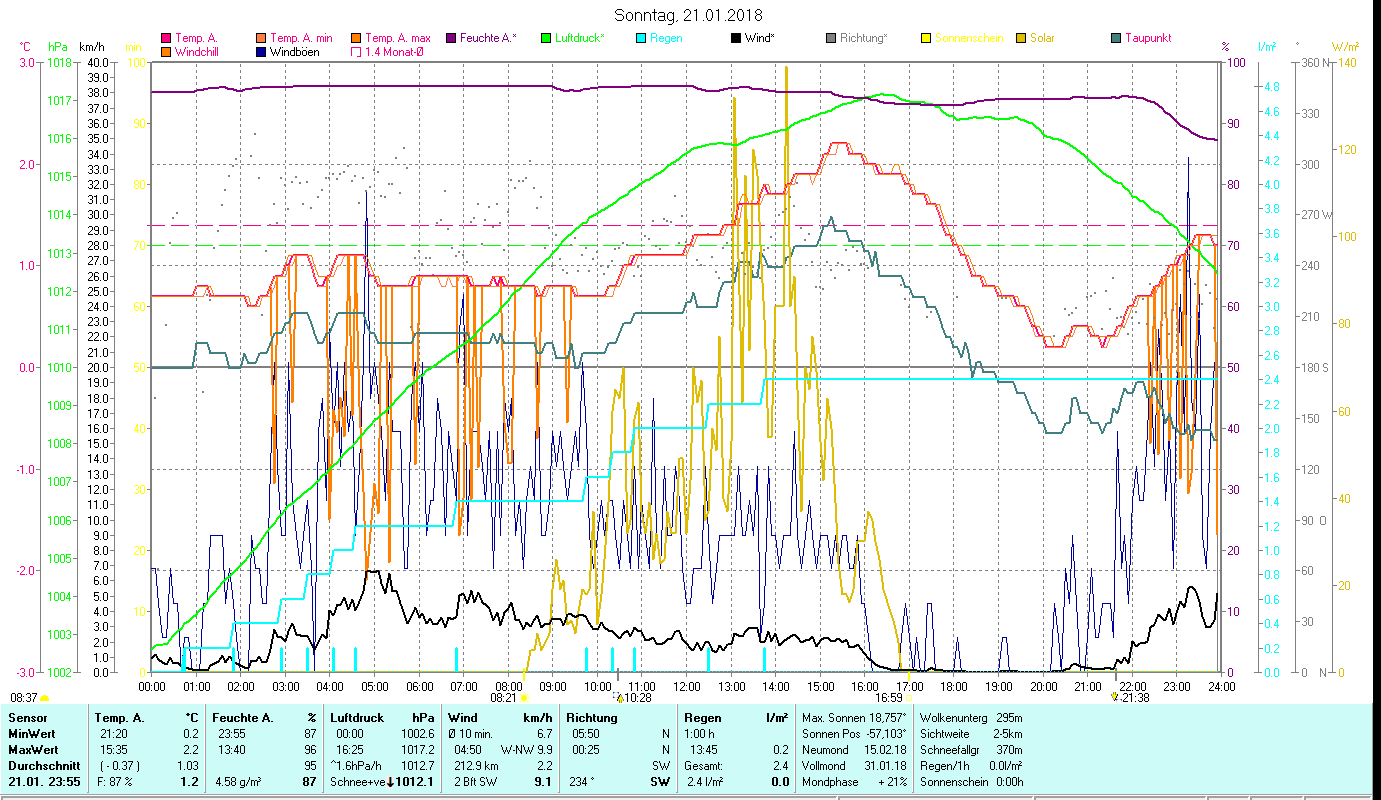The height and width of the screenshot is (800, 1381).
Task: Click the 234 ° direction value
Action: click(582, 782)
